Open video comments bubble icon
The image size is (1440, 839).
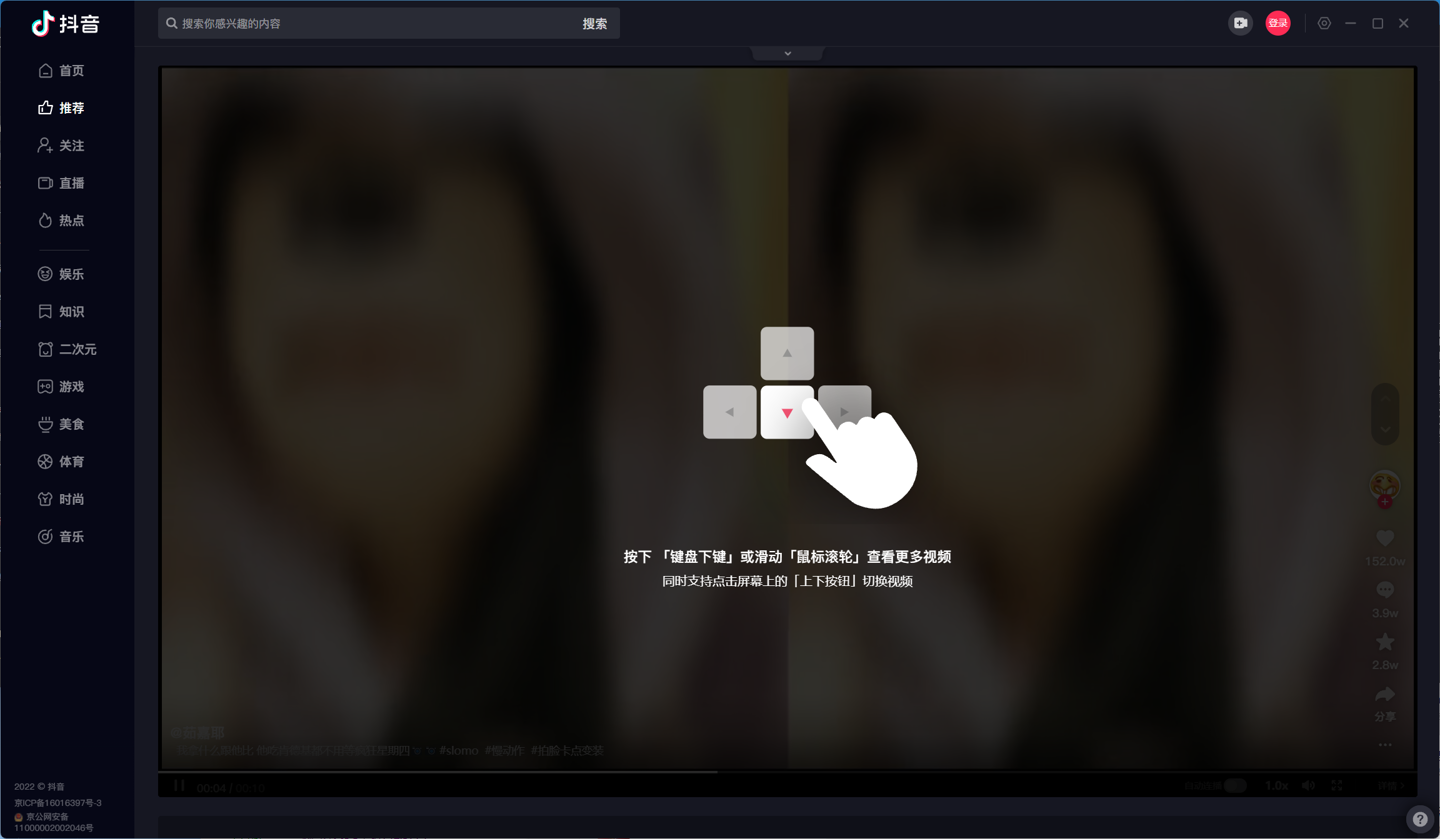(x=1385, y=591)
